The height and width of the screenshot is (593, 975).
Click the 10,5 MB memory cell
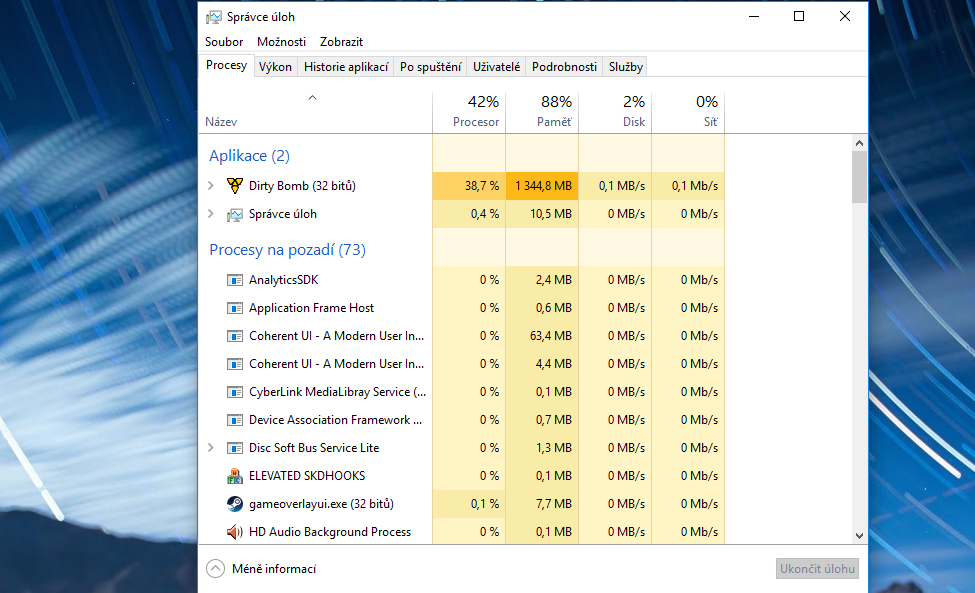pos(542,214)
